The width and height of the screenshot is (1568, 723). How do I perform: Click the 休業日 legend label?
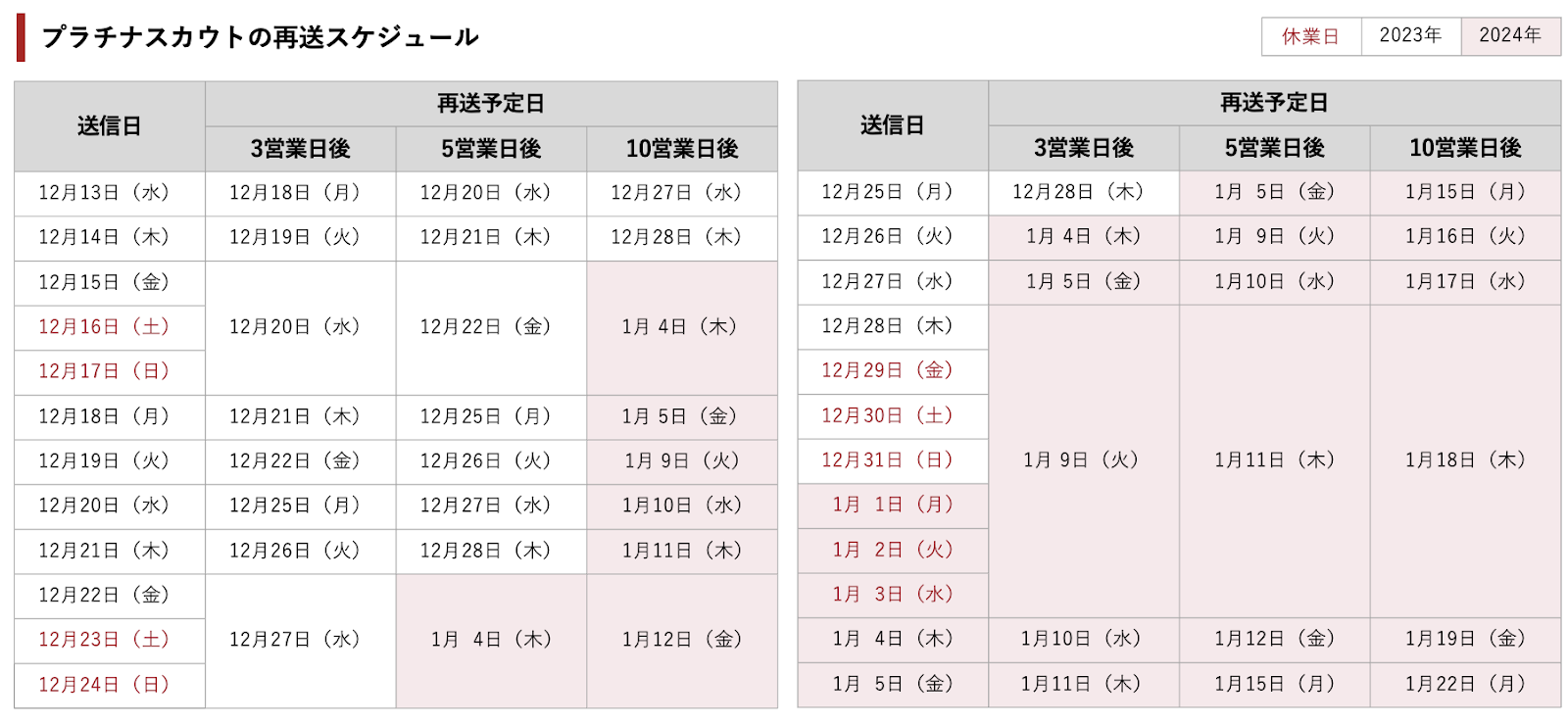click(x=1310, y=36)
